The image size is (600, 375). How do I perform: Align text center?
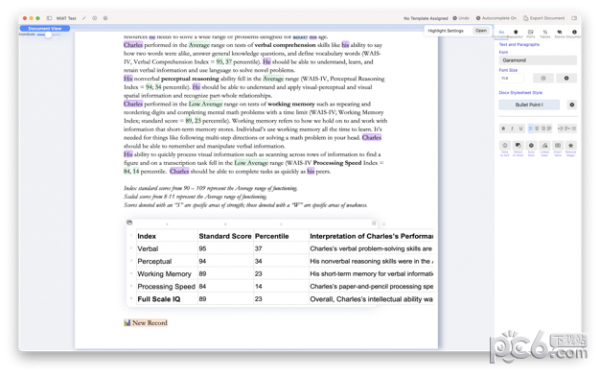tap(536, 129)
